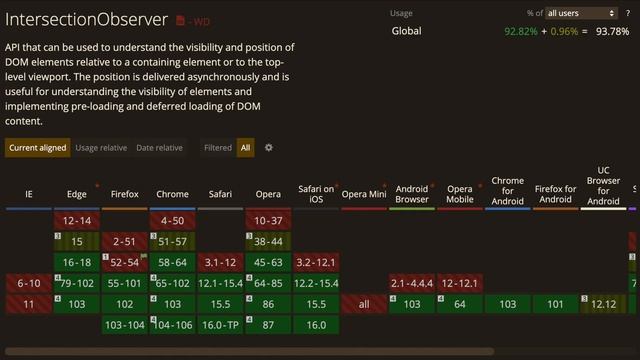Viewport: 640px width, 360px height.
Task: Select the Edge 79-102 cell
Action: 77,283
